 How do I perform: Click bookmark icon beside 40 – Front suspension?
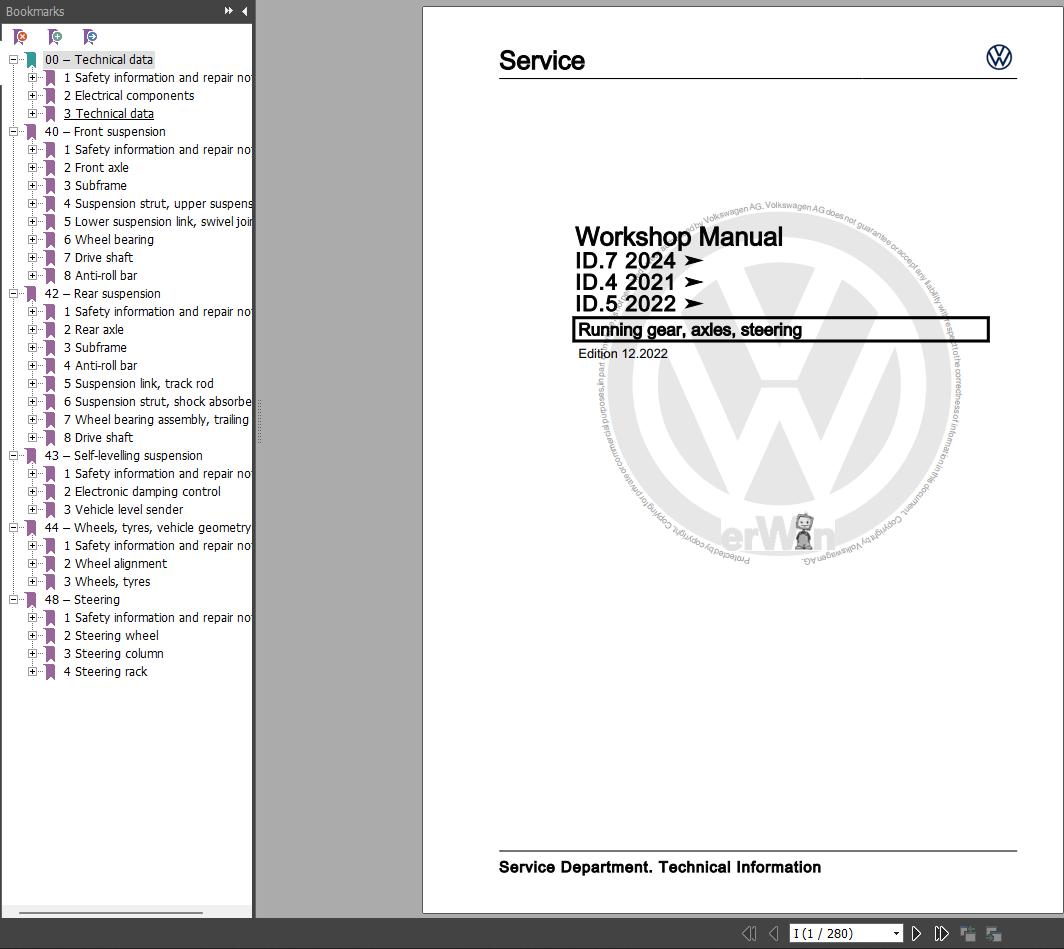pos(31,132)
